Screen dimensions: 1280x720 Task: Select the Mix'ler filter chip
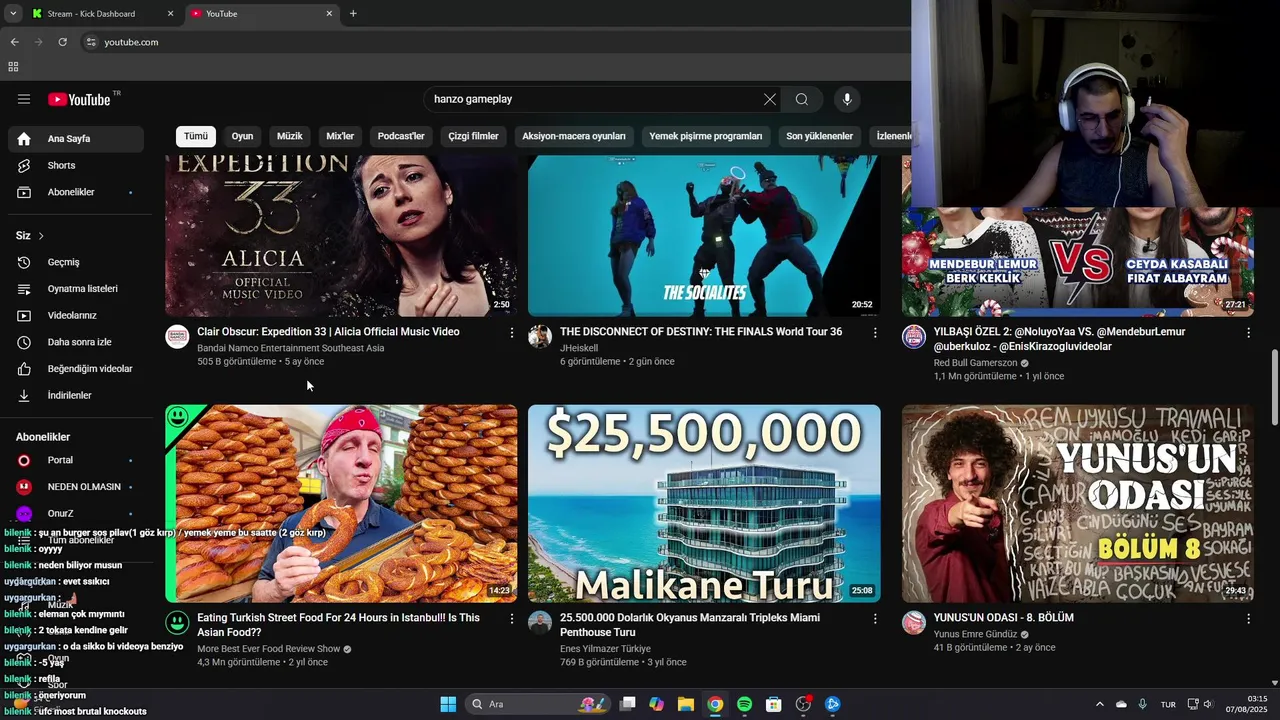coord(340,136)
